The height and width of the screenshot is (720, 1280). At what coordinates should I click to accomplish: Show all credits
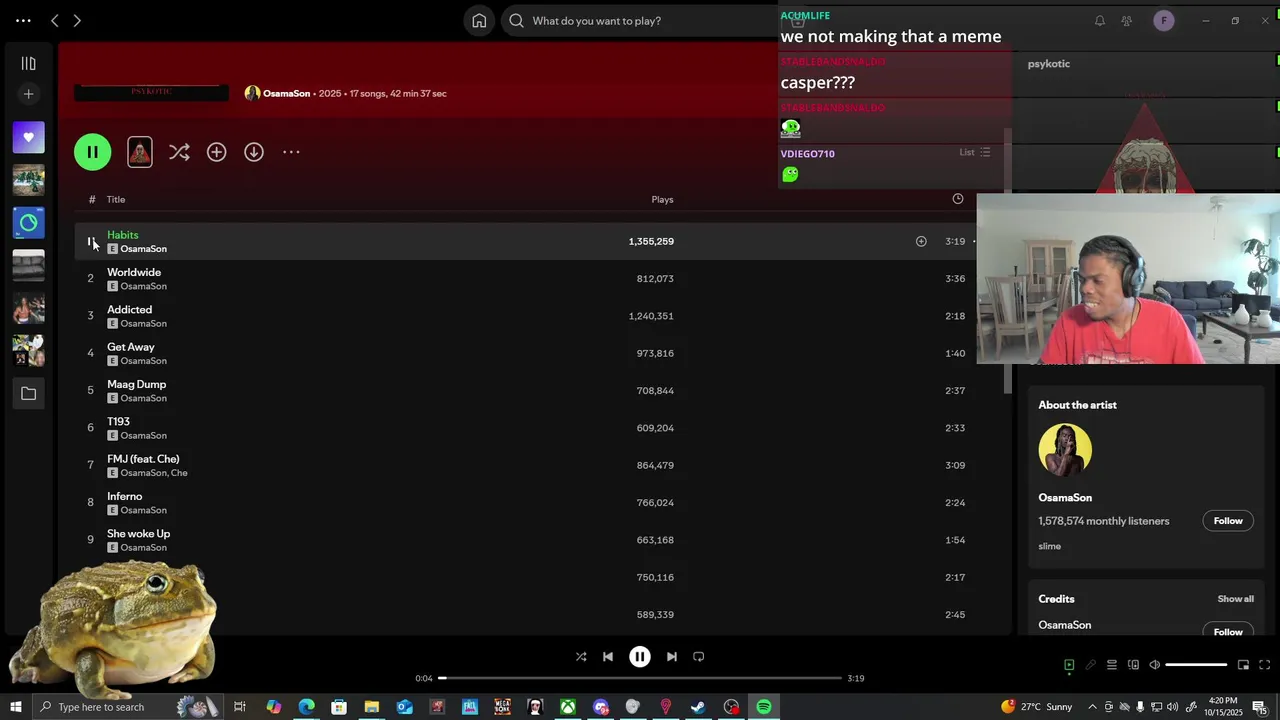[1235, 599]
